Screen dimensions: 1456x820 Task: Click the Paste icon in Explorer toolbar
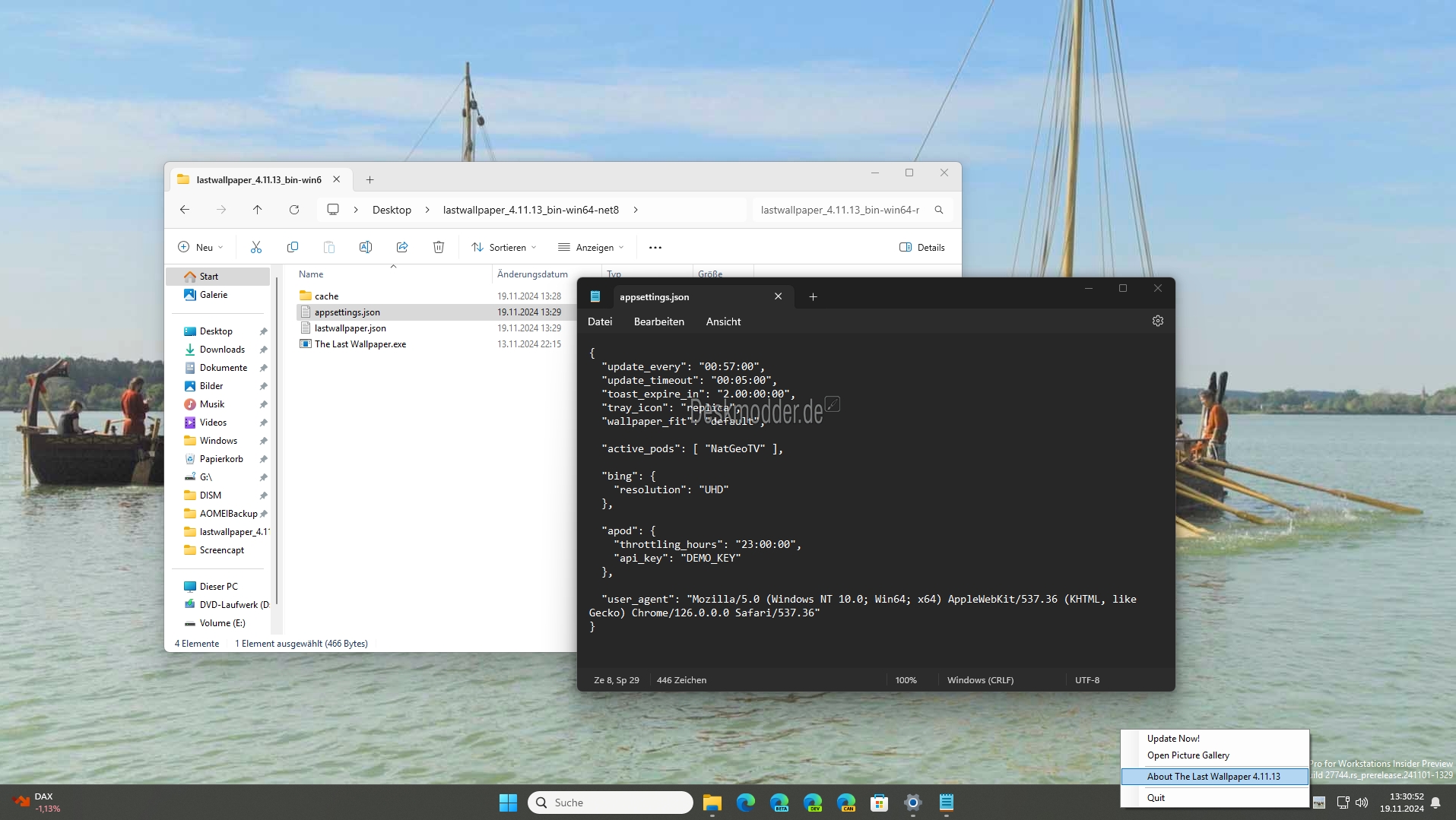coord(328,247)
